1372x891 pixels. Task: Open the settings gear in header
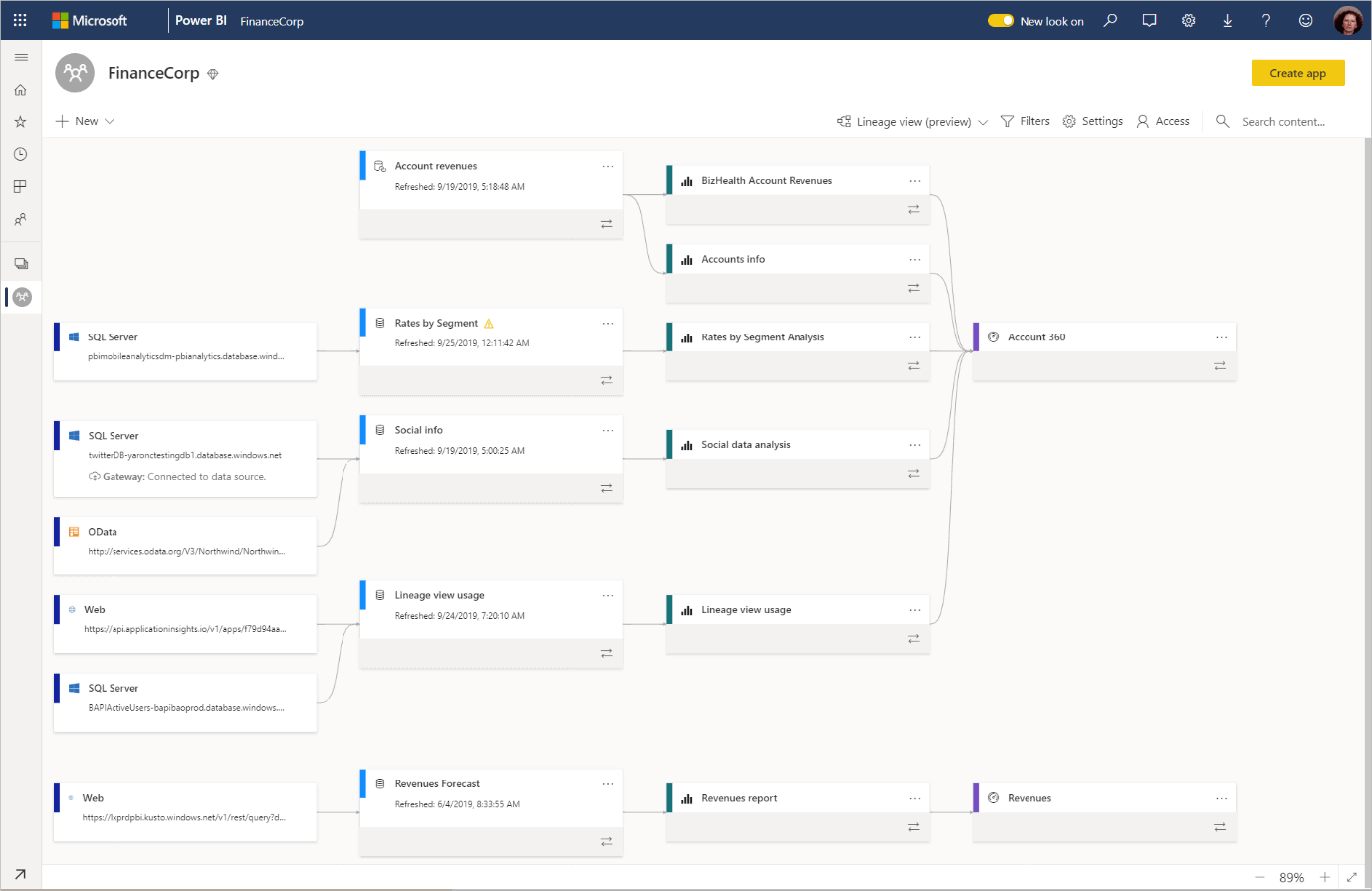1188,20
